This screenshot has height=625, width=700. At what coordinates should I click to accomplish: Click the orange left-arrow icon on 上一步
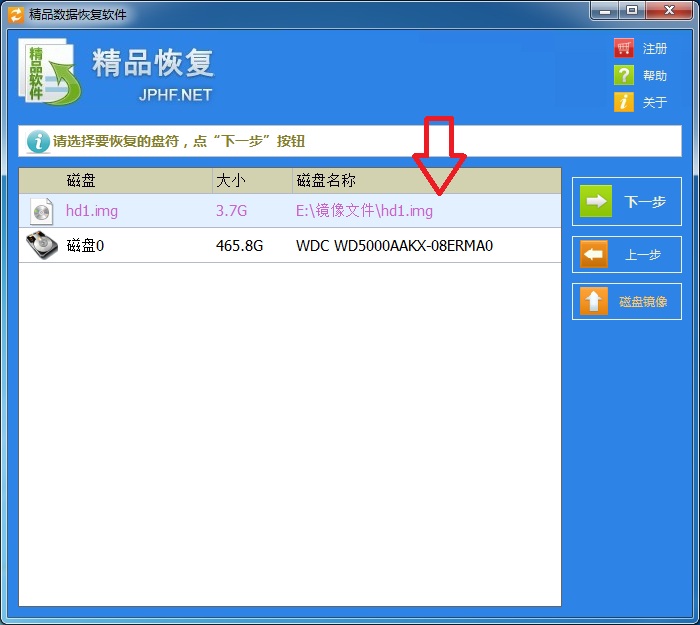point(594,254)
